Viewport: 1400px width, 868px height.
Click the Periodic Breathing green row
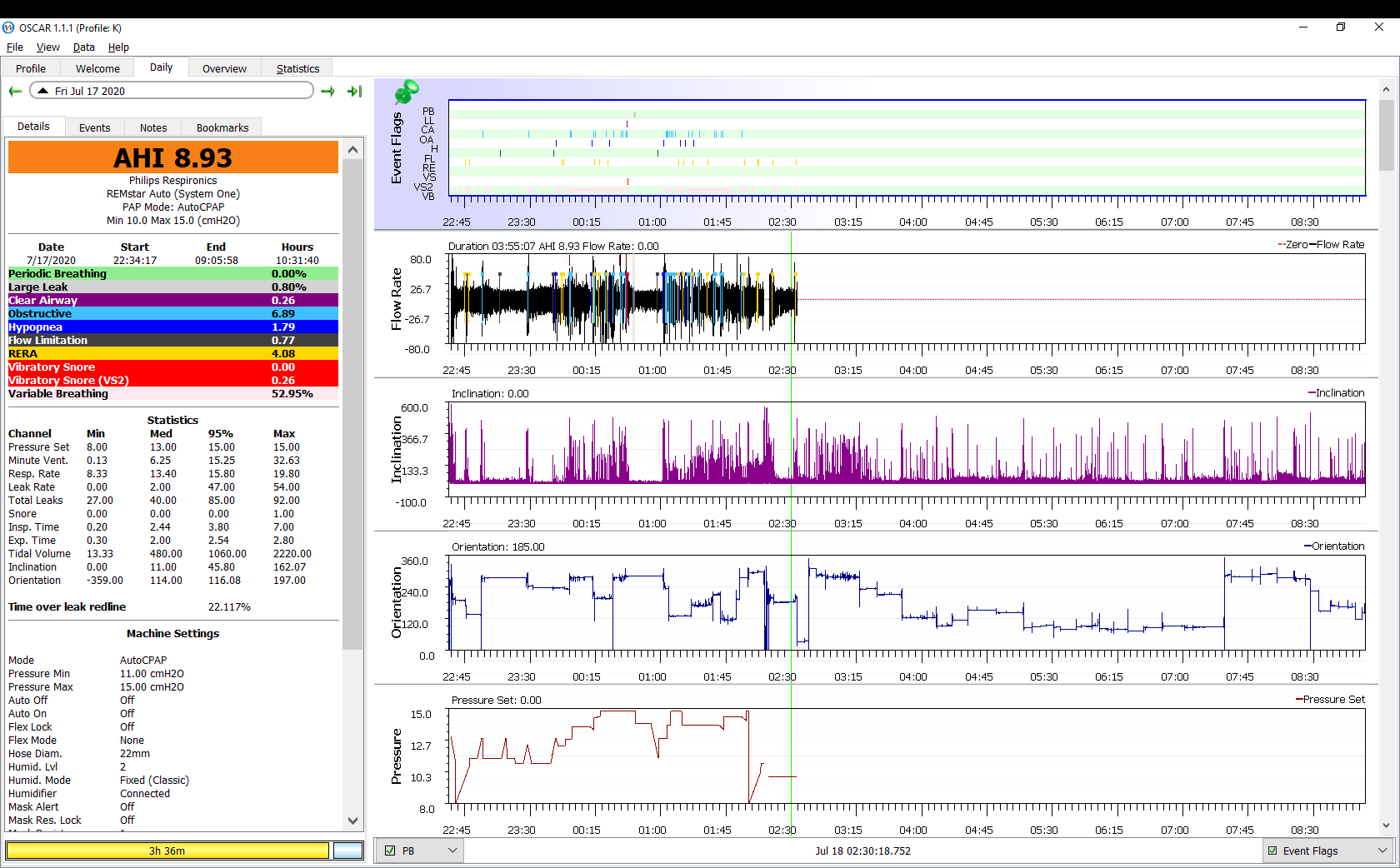(x=173, y=273)
